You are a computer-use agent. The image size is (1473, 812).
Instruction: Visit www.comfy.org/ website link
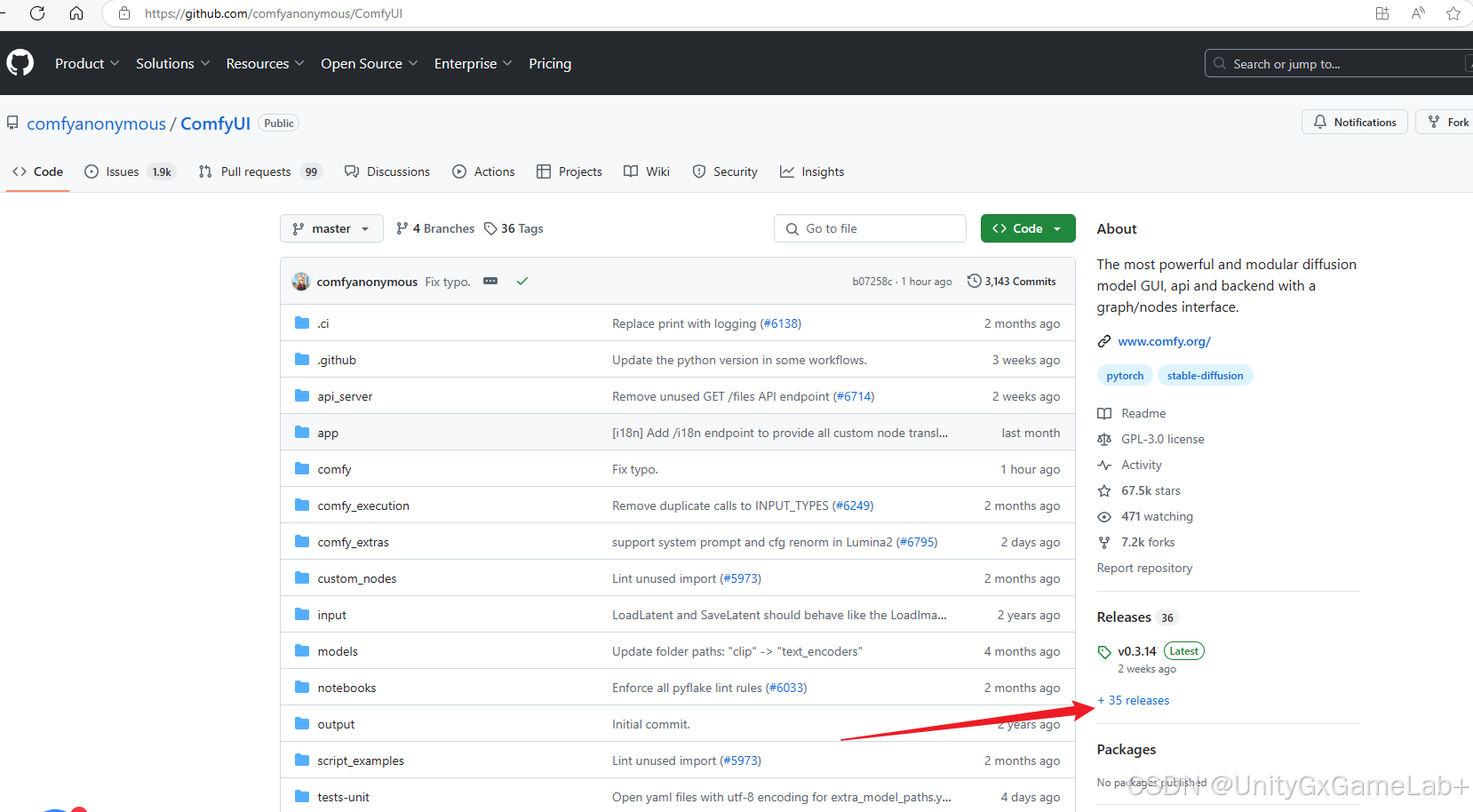tap(1164, 341)
